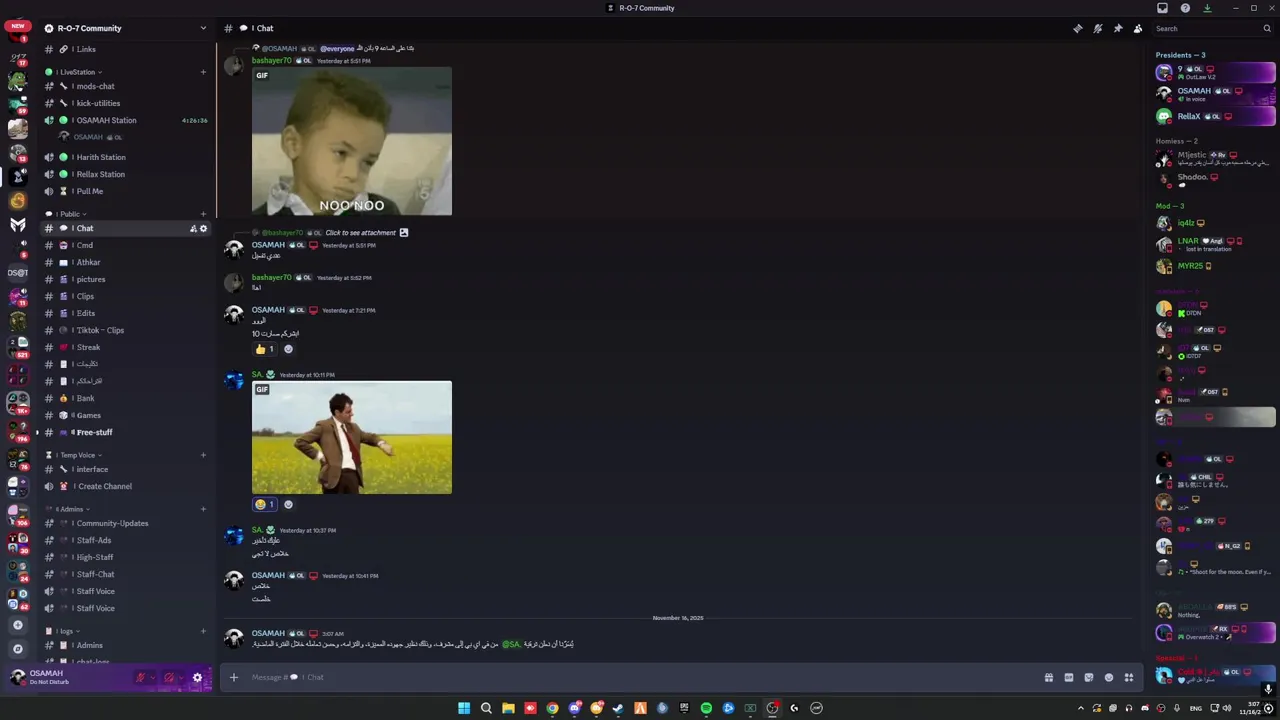
Task: Add a channel to Temp Voice category
Action: tap(203, 455)
